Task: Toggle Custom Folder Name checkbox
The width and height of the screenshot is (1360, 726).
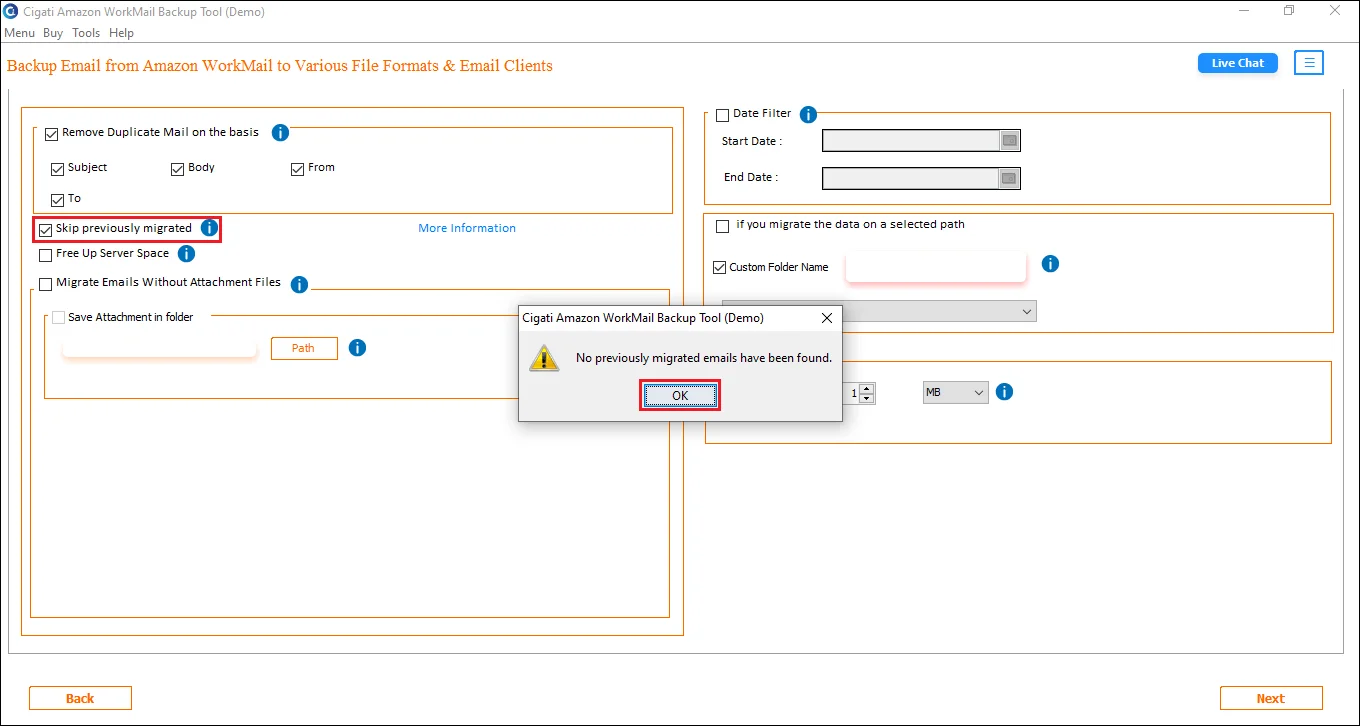Action: click(719, 268)
